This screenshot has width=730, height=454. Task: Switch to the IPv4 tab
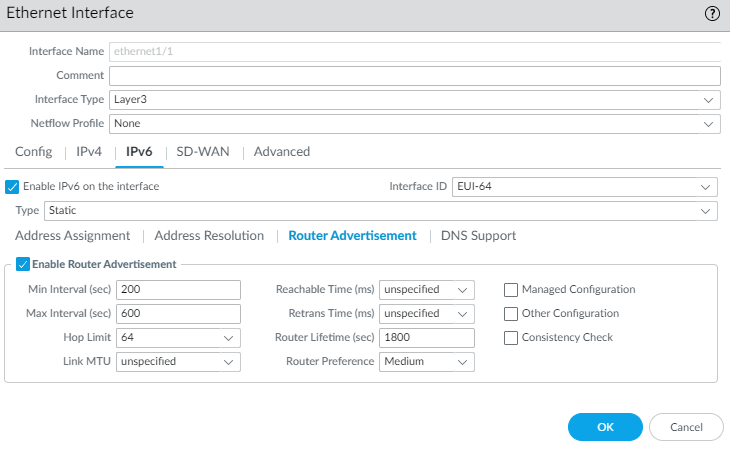(89, 152)
